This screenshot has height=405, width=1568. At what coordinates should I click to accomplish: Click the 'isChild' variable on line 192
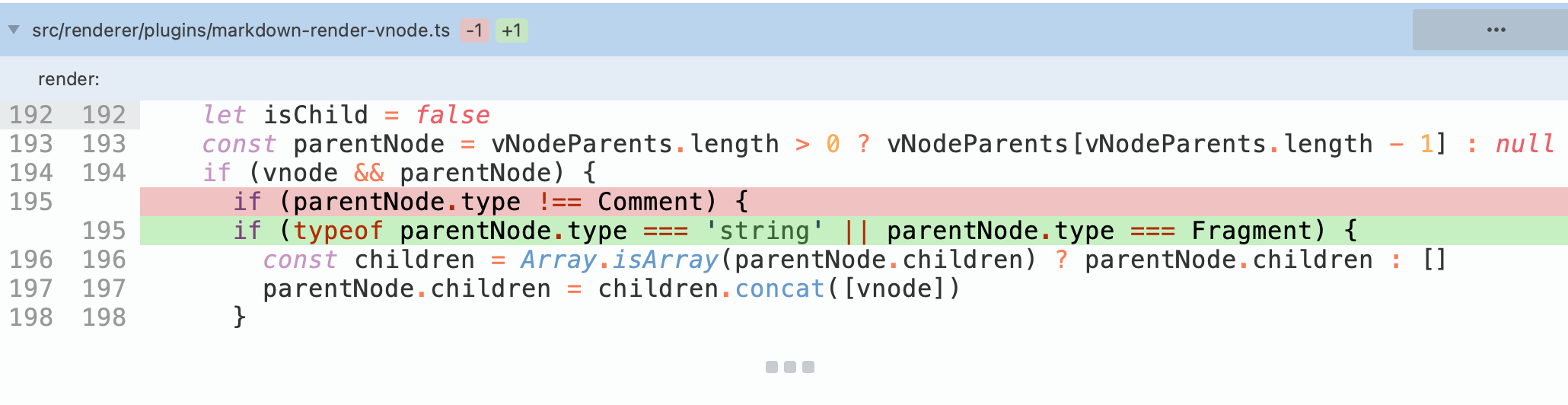[x=315, y=115]
